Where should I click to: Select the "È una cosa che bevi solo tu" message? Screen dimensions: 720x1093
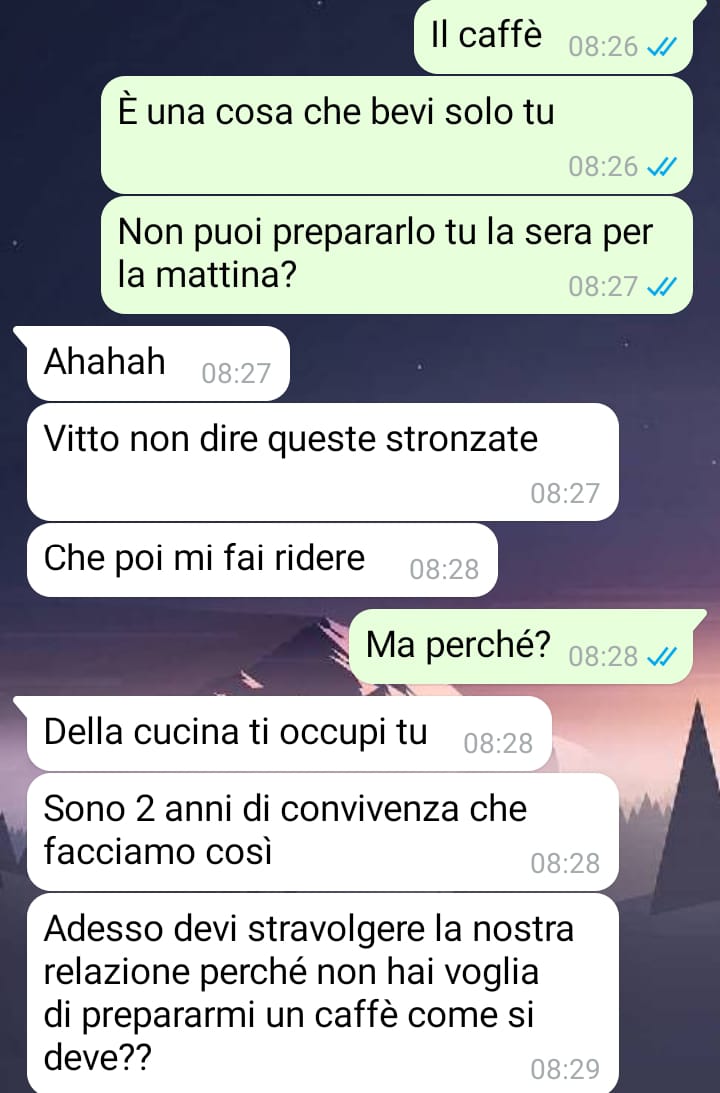tap(397, 135)
